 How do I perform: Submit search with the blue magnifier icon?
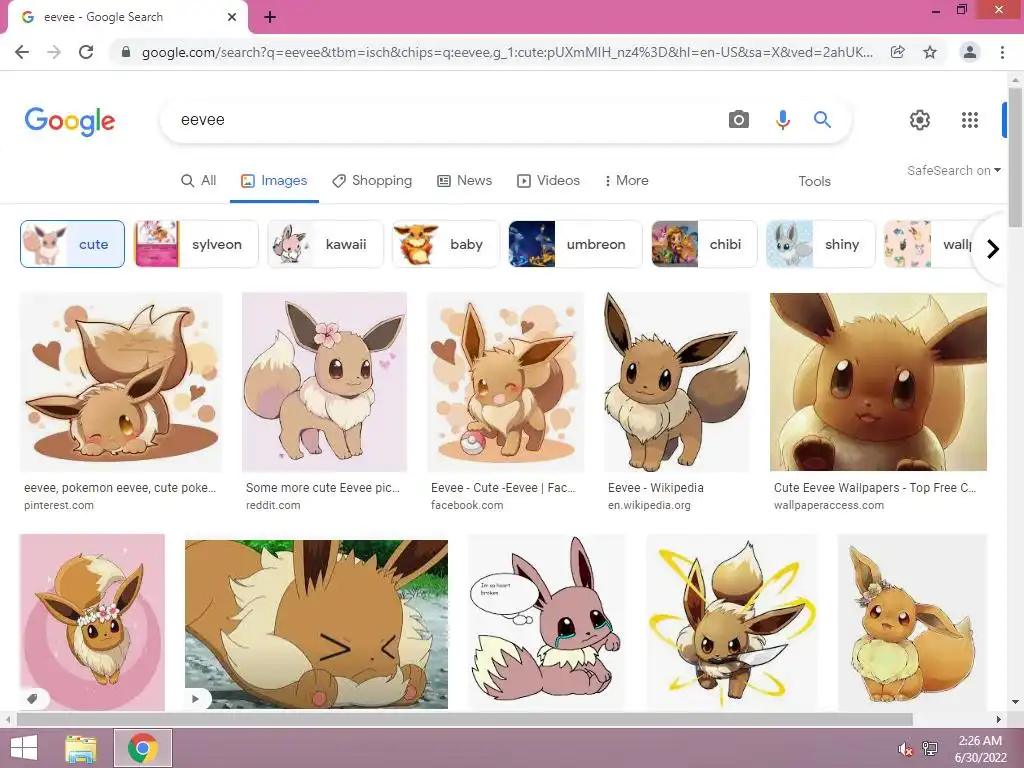coord(822,120)
